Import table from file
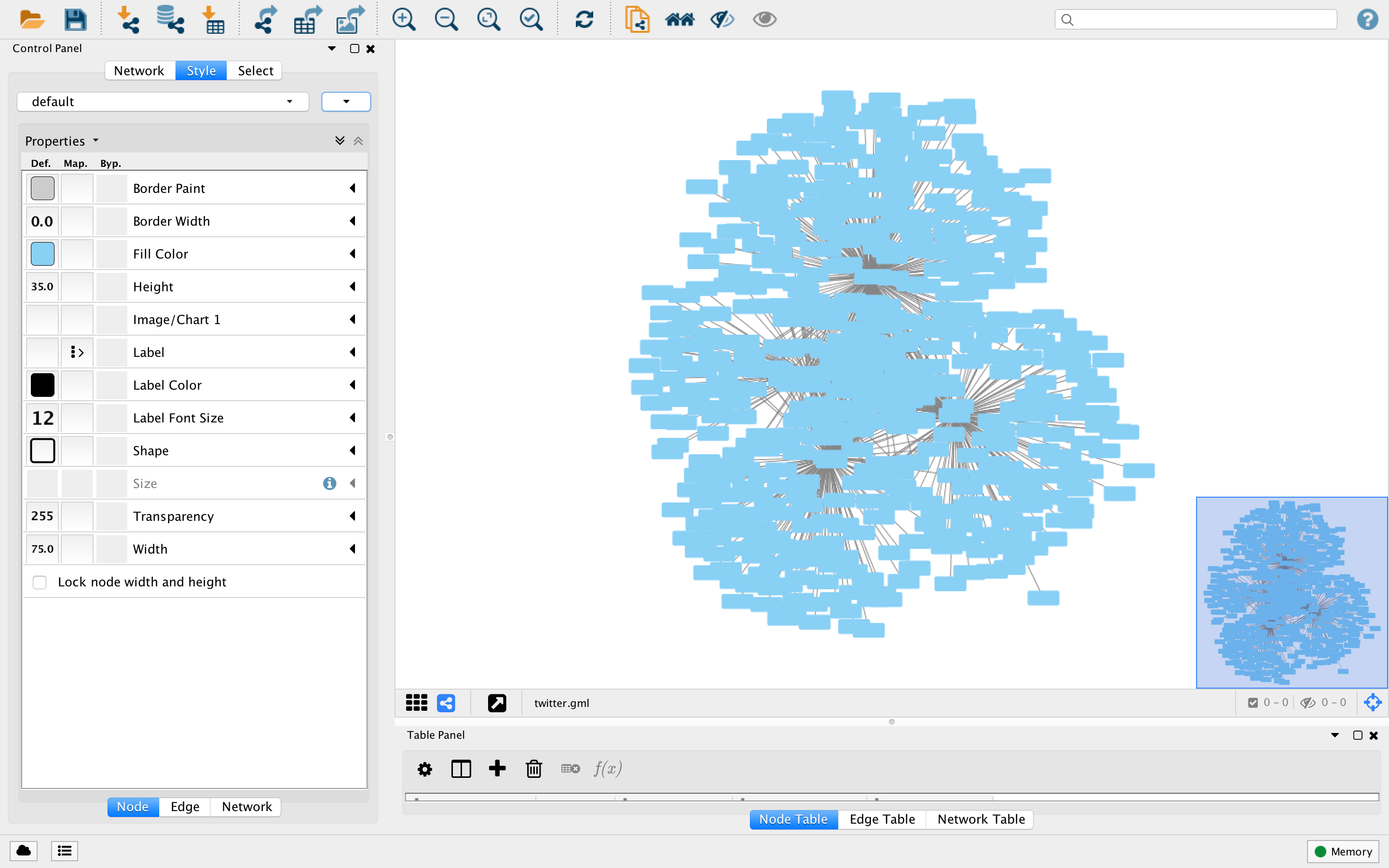The height and width of the screenshot is (868, 1389). pyautogui.click(x=214, y=19)
